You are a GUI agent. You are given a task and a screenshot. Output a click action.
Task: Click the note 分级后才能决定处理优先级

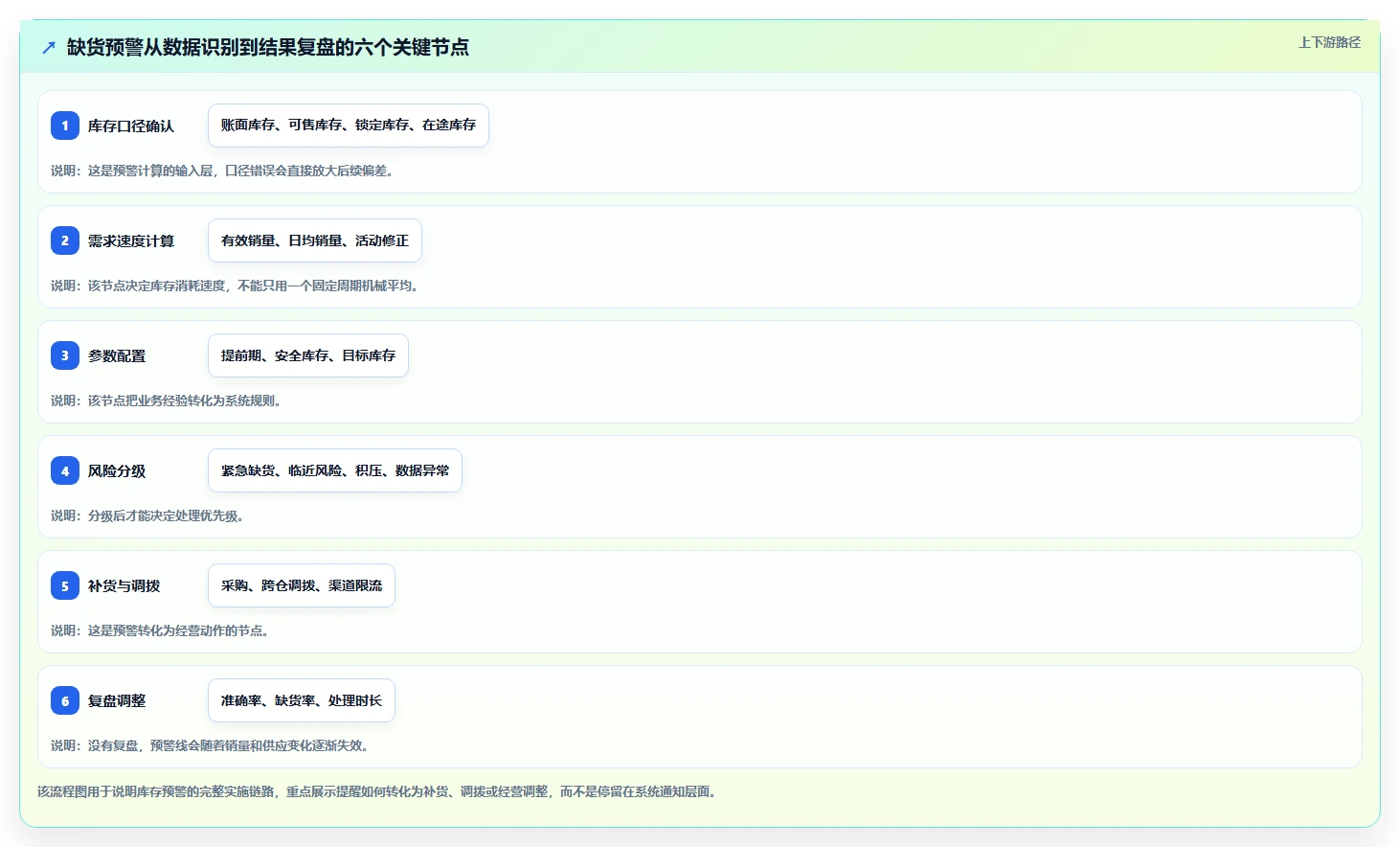(x=147, y=515)
